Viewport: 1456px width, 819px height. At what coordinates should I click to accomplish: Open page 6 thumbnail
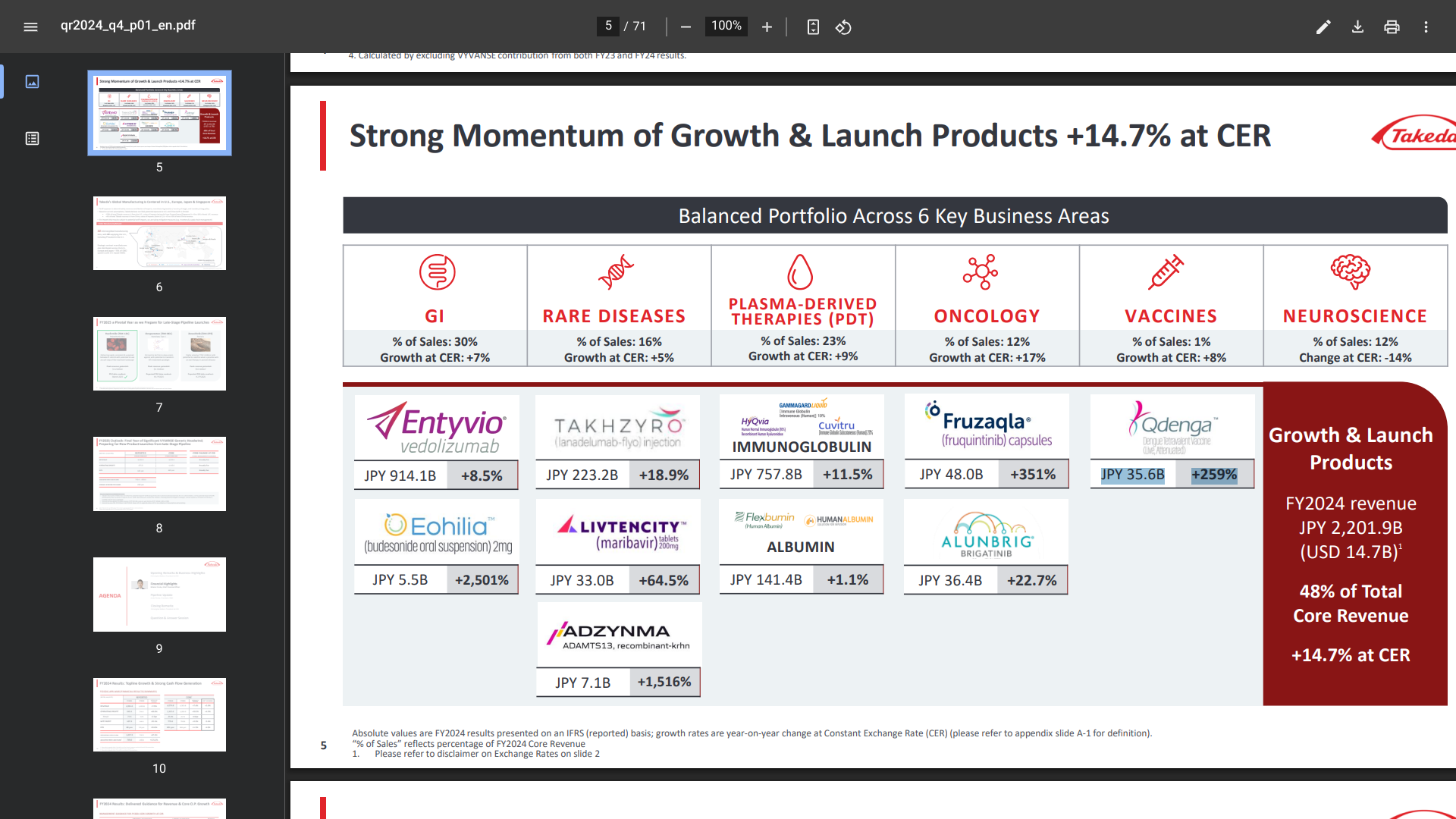159,233
